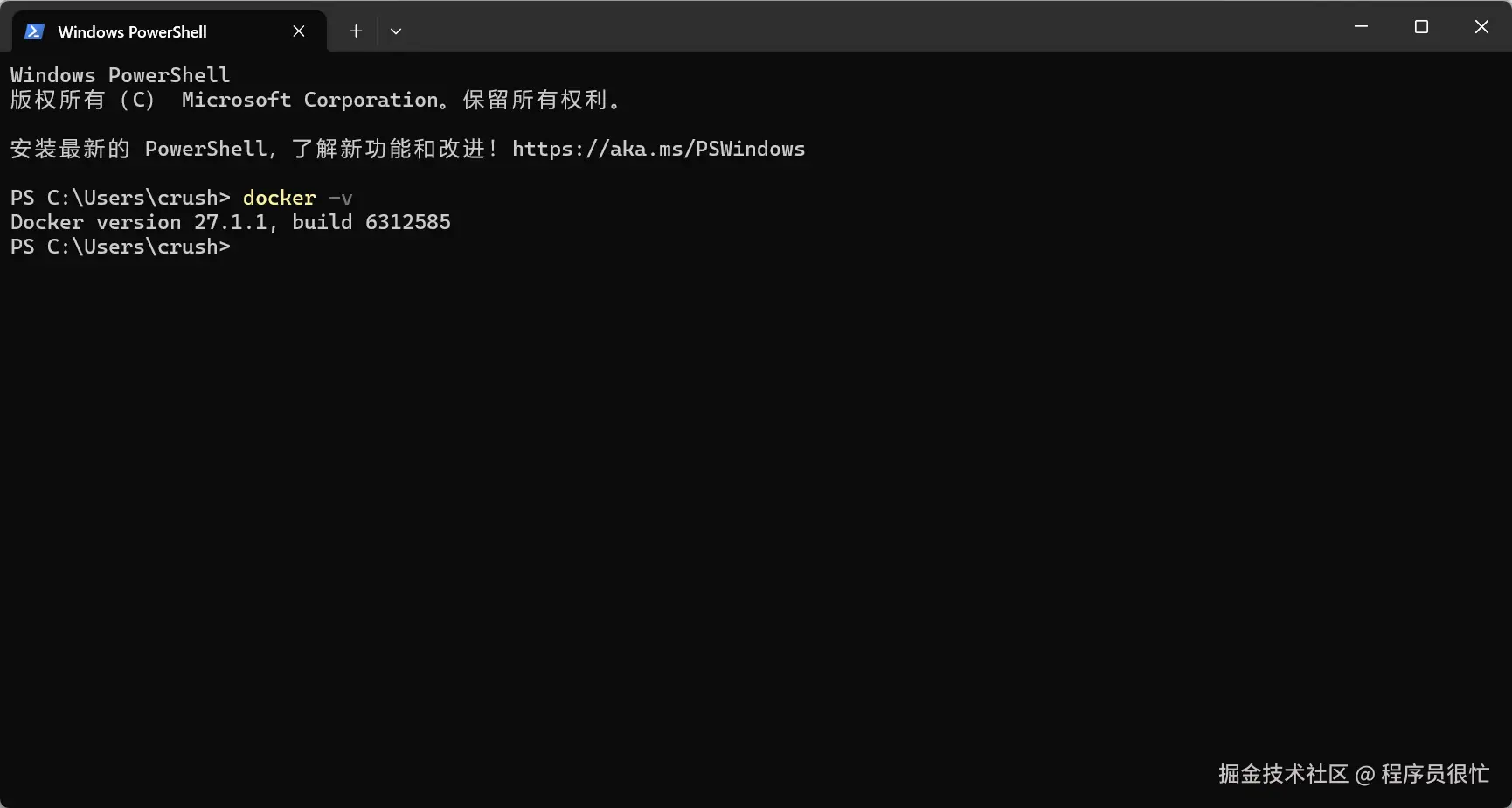Click the first PS C:\Users\crush> prompt

120,198
